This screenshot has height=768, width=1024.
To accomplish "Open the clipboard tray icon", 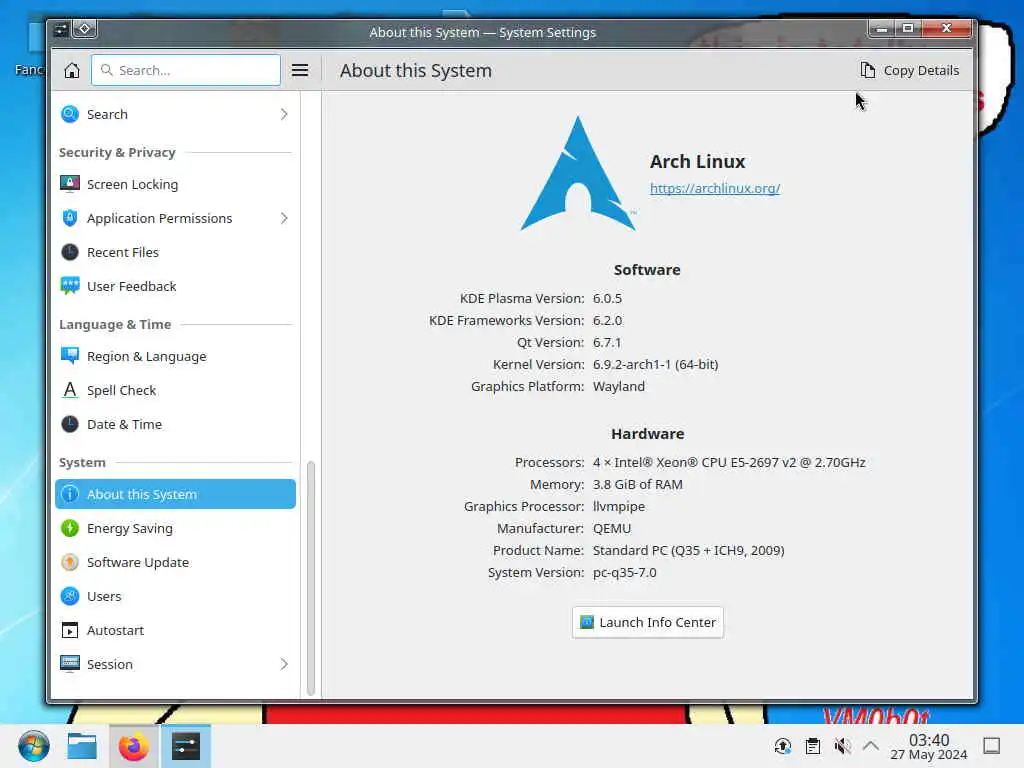I will [x=812, y=746].
